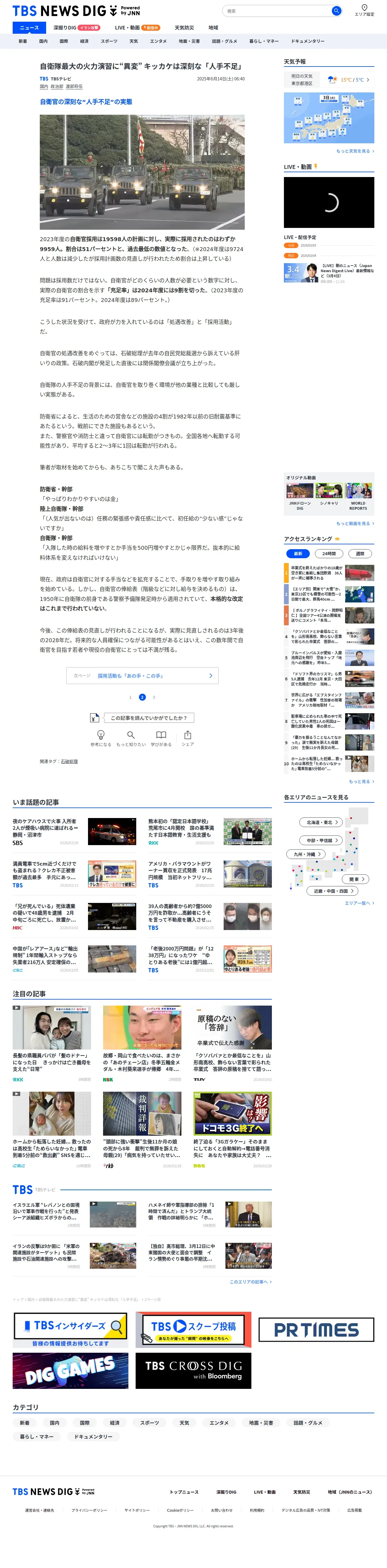Click お問い合わせ in the footer

[x=222, y=1510]
